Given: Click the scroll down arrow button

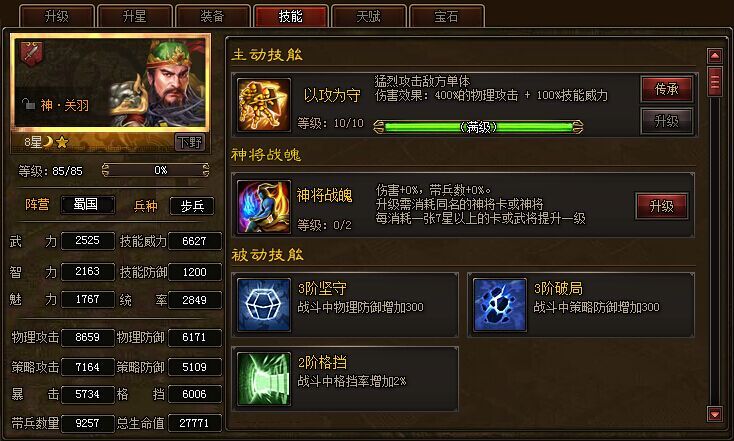Looking at the screenshot, I should coord(715,414).
